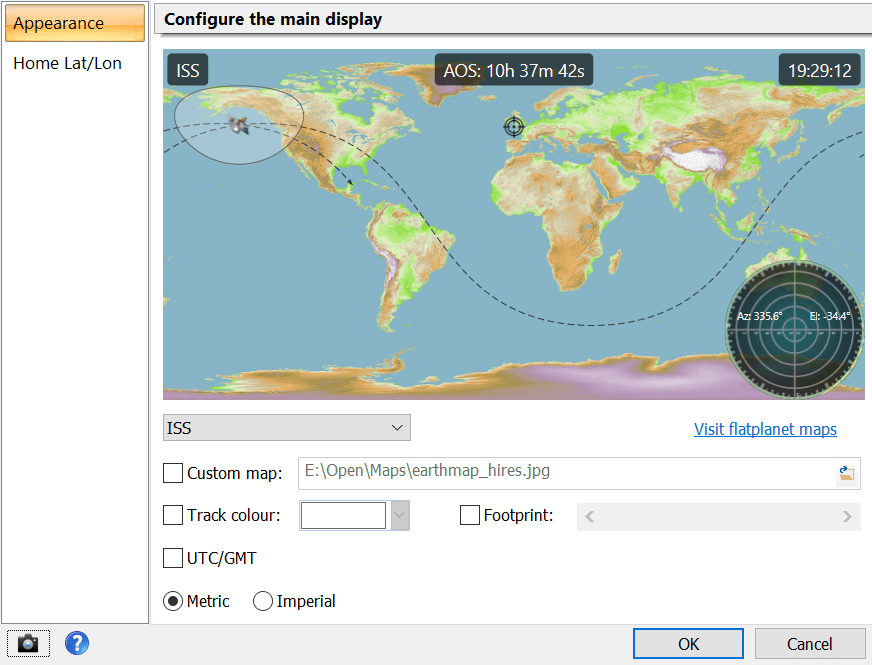Image resolution: width=872 pixels, height=665 pixels.
Task: Click the browse folder icon for custom map
Action: [846, 473]
